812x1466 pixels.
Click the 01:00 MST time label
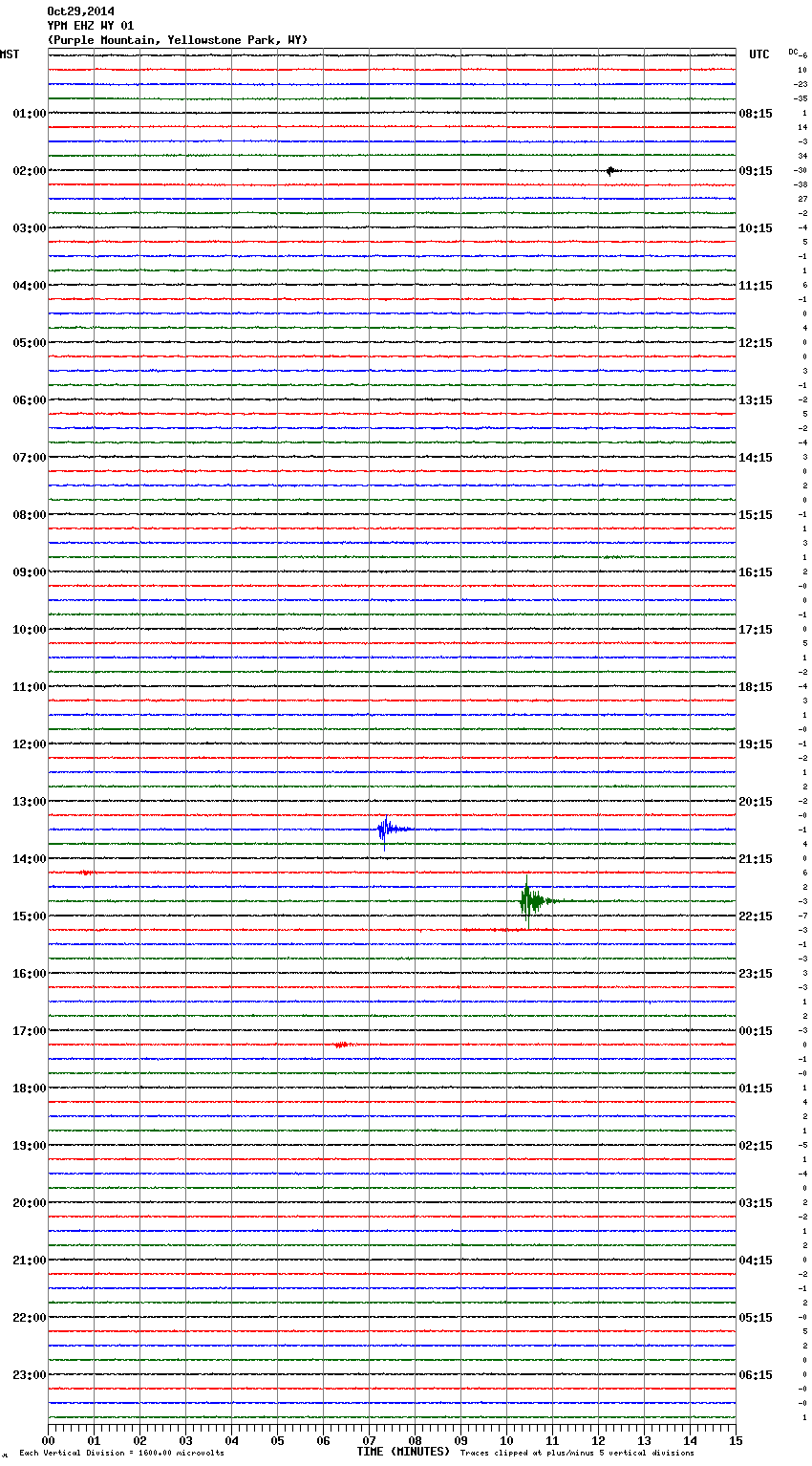click(x=29, y=114)
